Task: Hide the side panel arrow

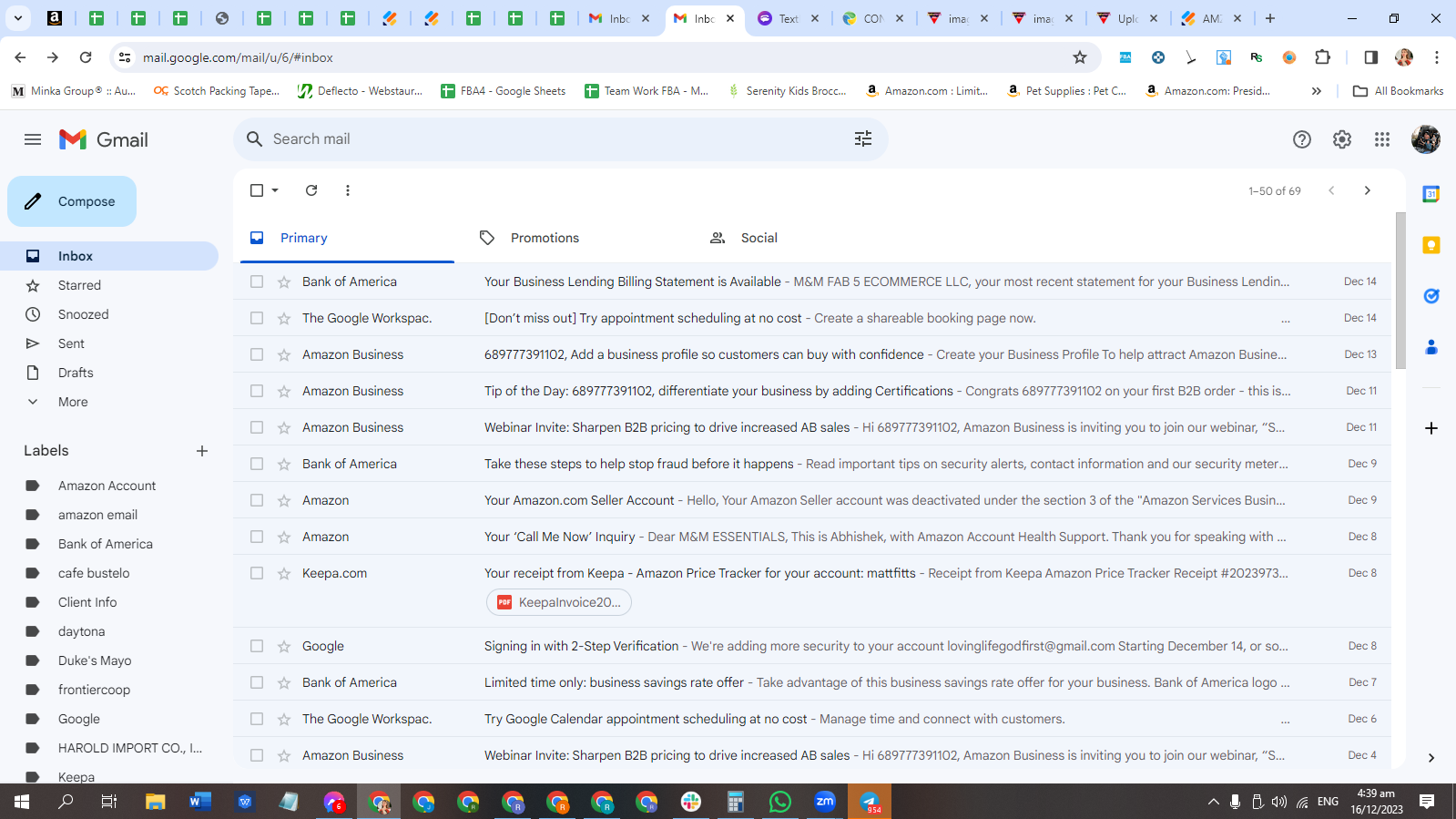Action: coord(1431,758)
